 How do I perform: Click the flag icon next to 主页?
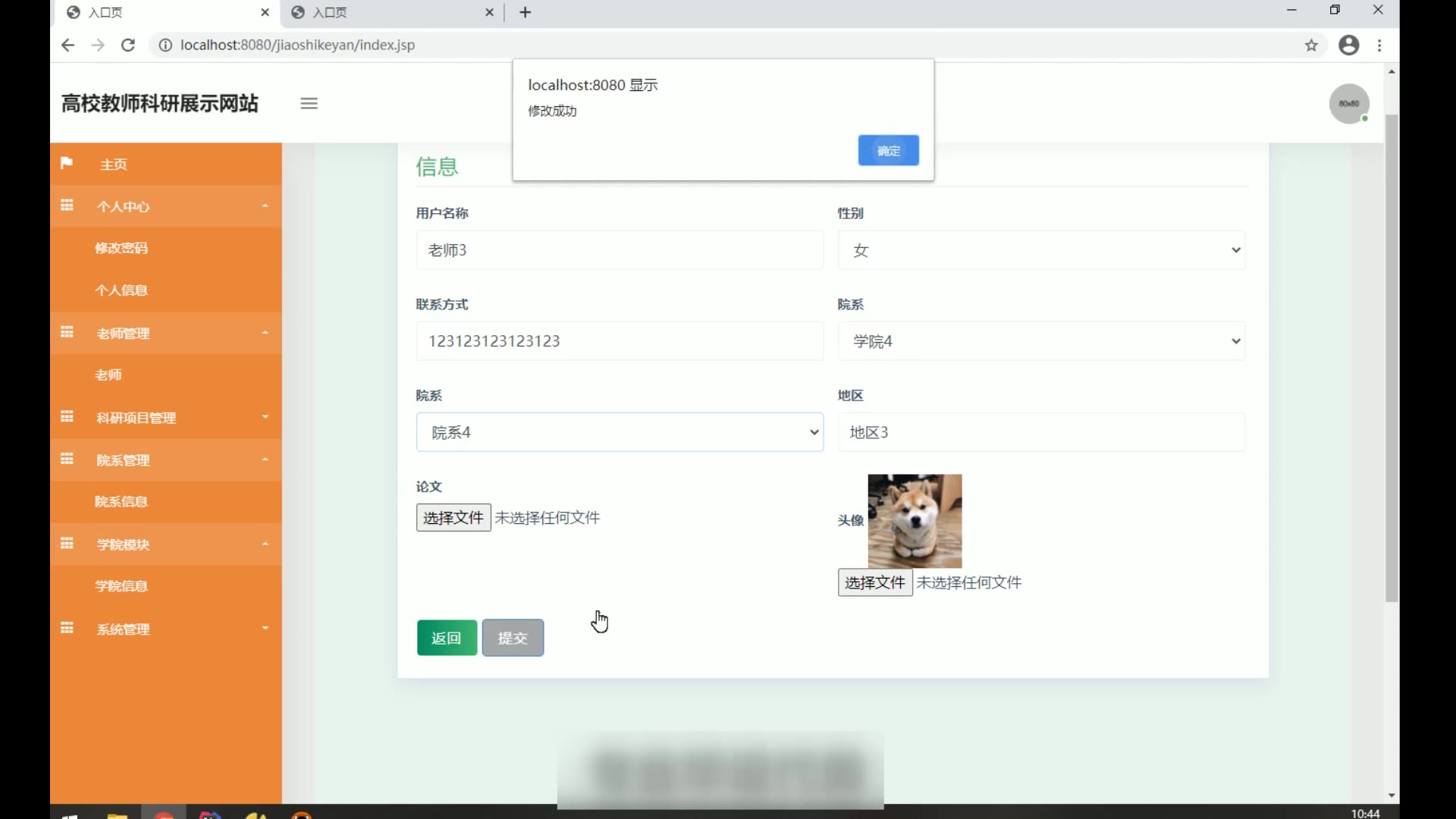pos(67,163)
